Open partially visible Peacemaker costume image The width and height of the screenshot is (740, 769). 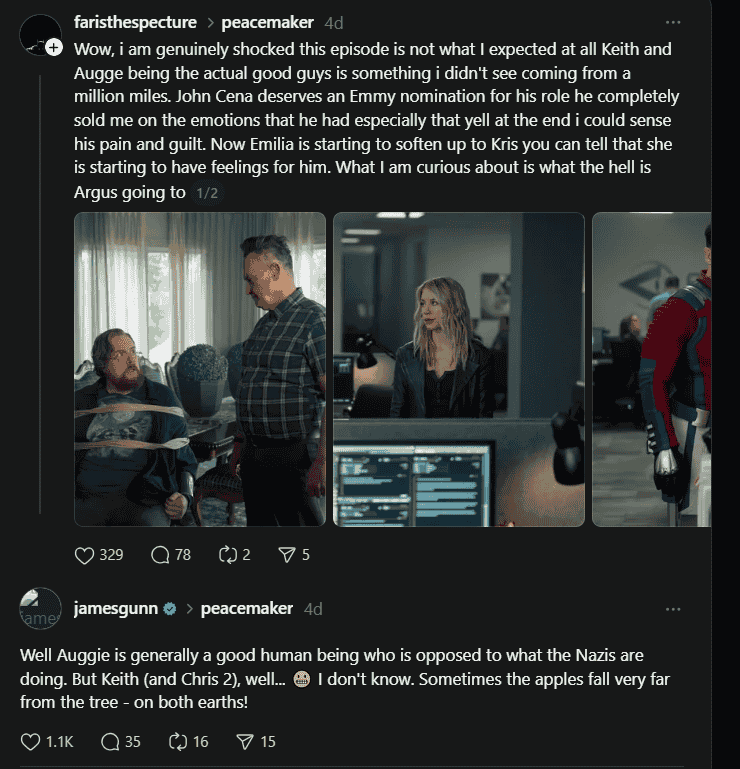[x=652, y=369]
